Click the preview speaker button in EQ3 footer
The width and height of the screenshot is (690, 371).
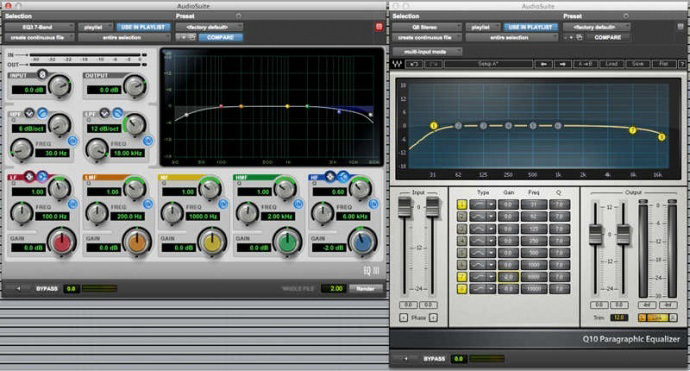click(x=18, y=289)
